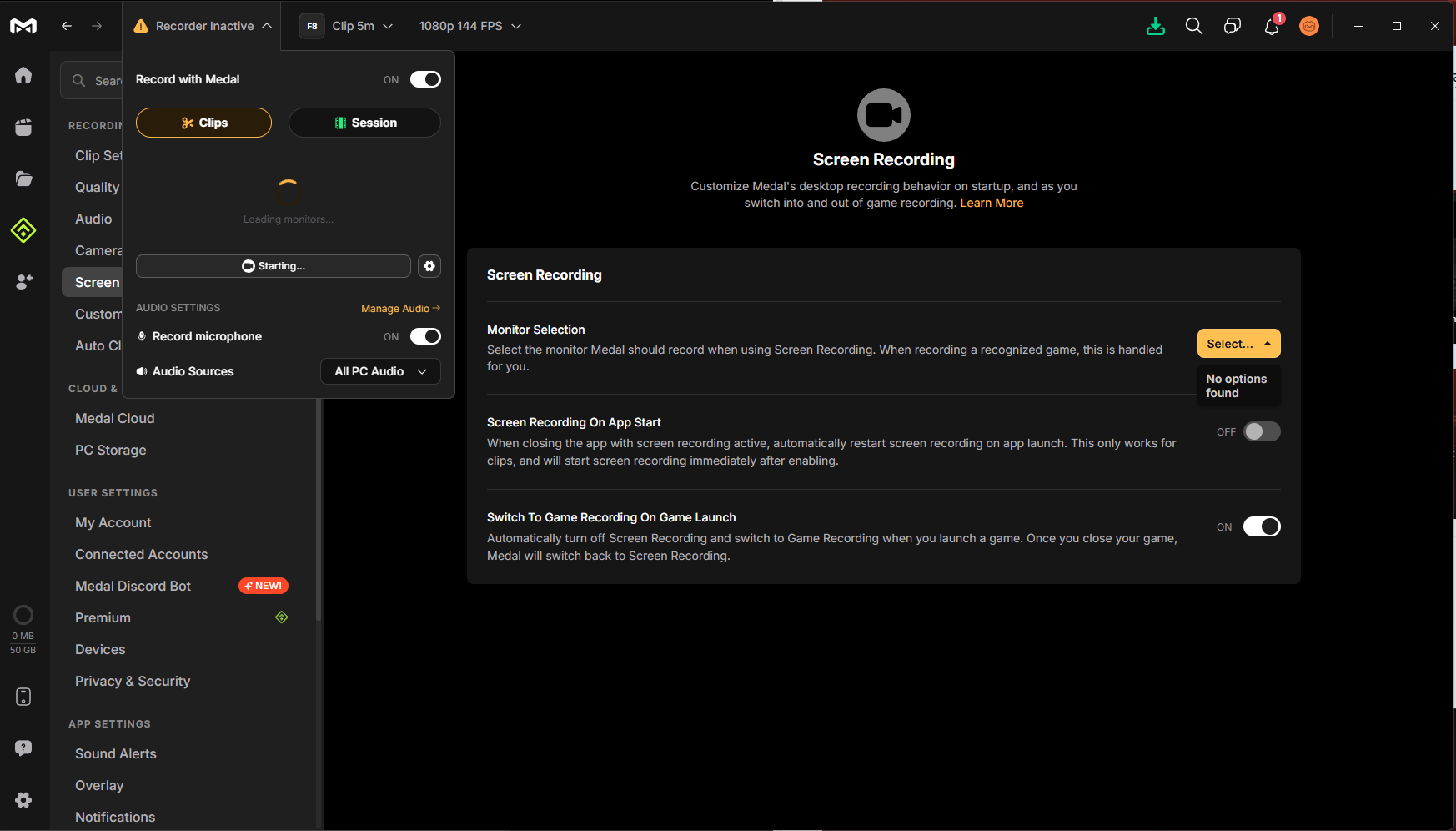Open Privacy & Security settings
The width and height of the screenshot is (1456, 831).
pyautogui.click(x=133, y=681)
